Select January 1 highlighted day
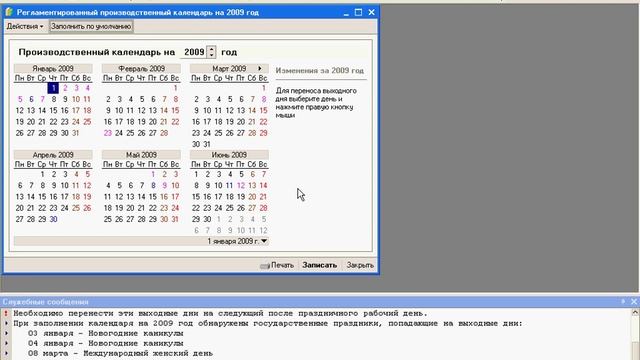 [53, 88]
